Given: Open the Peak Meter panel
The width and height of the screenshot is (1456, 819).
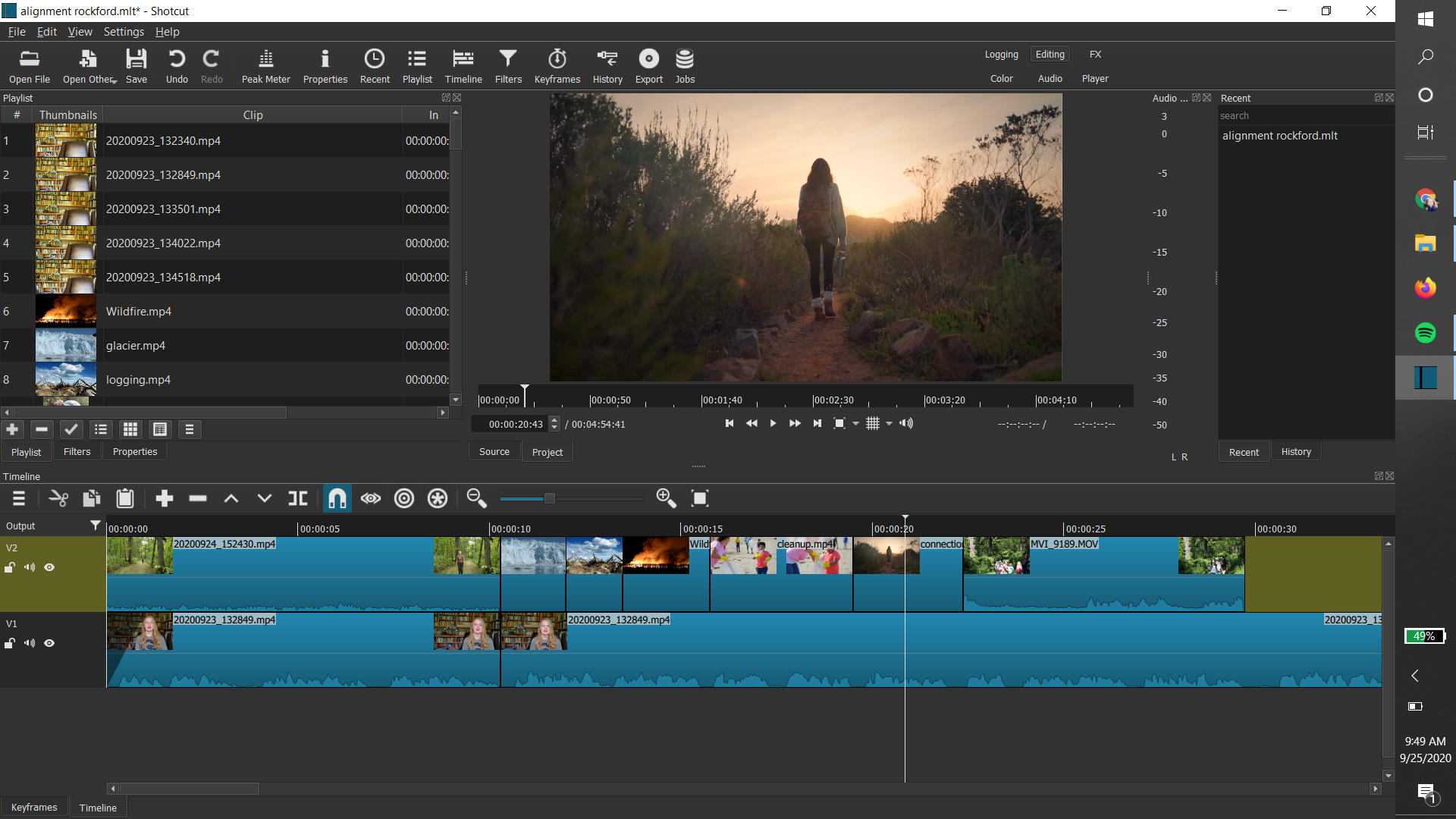Looking at the screenshot, I should pos(265,66).
